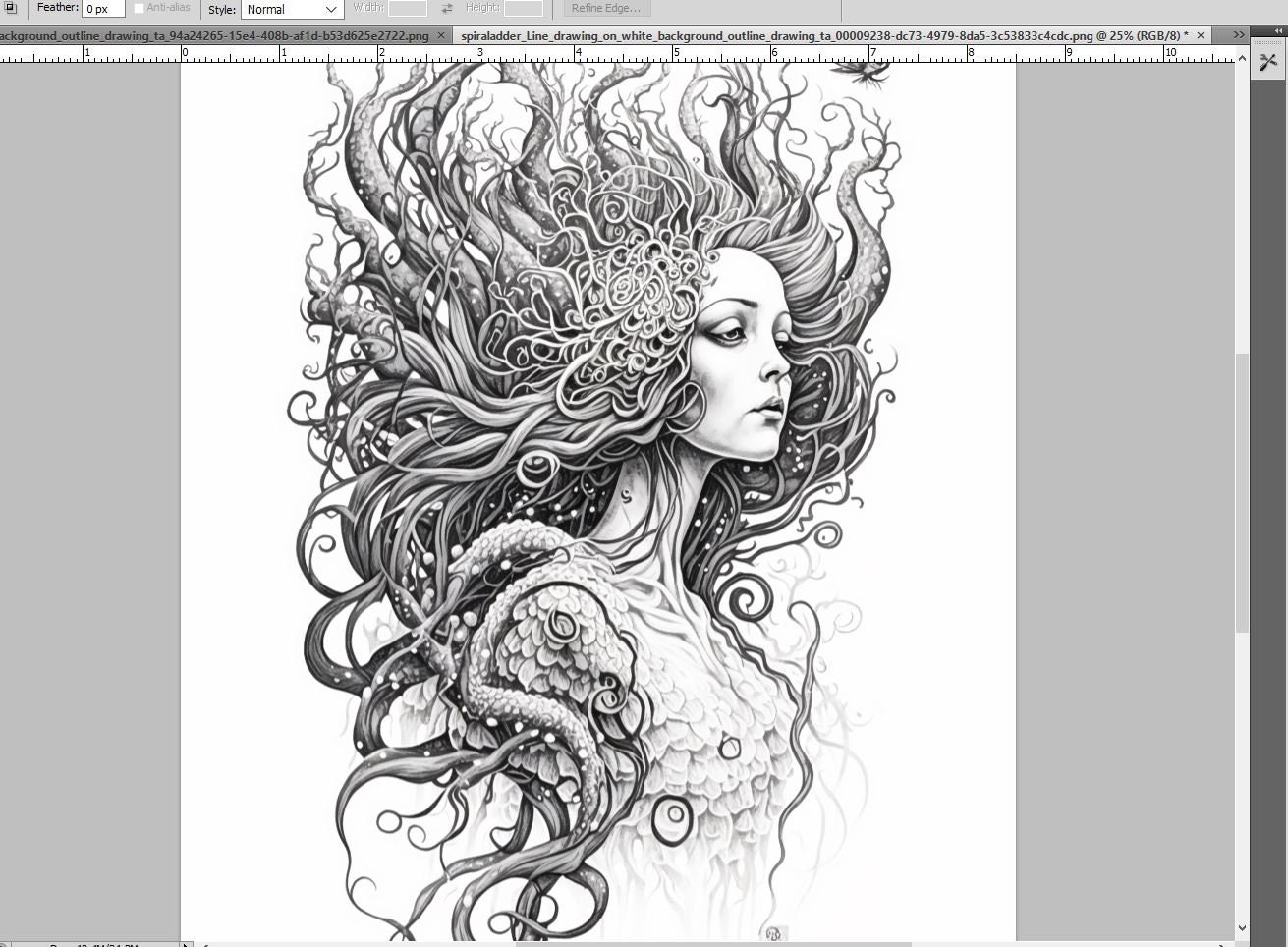This screenshot has width=1288, height=947.
Task: Open the Style dropdown set to Normal
Action: (292, 9)
